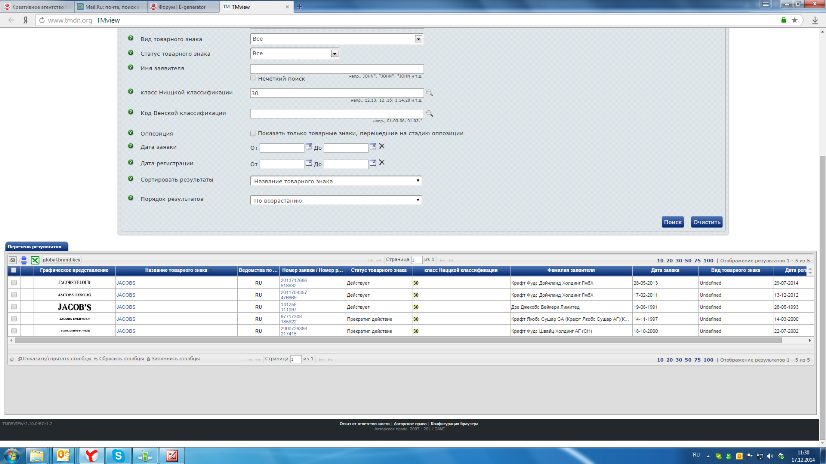Clear Дата заявки dates with X icon
826x464 pixels.
click(x=382, y=146)
